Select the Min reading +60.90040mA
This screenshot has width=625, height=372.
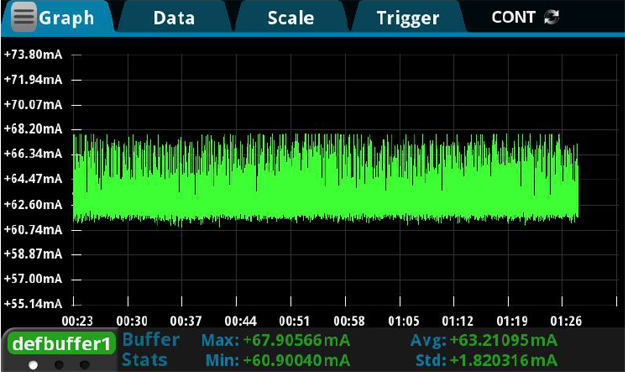pyautogui.click(x=296, y=360)
